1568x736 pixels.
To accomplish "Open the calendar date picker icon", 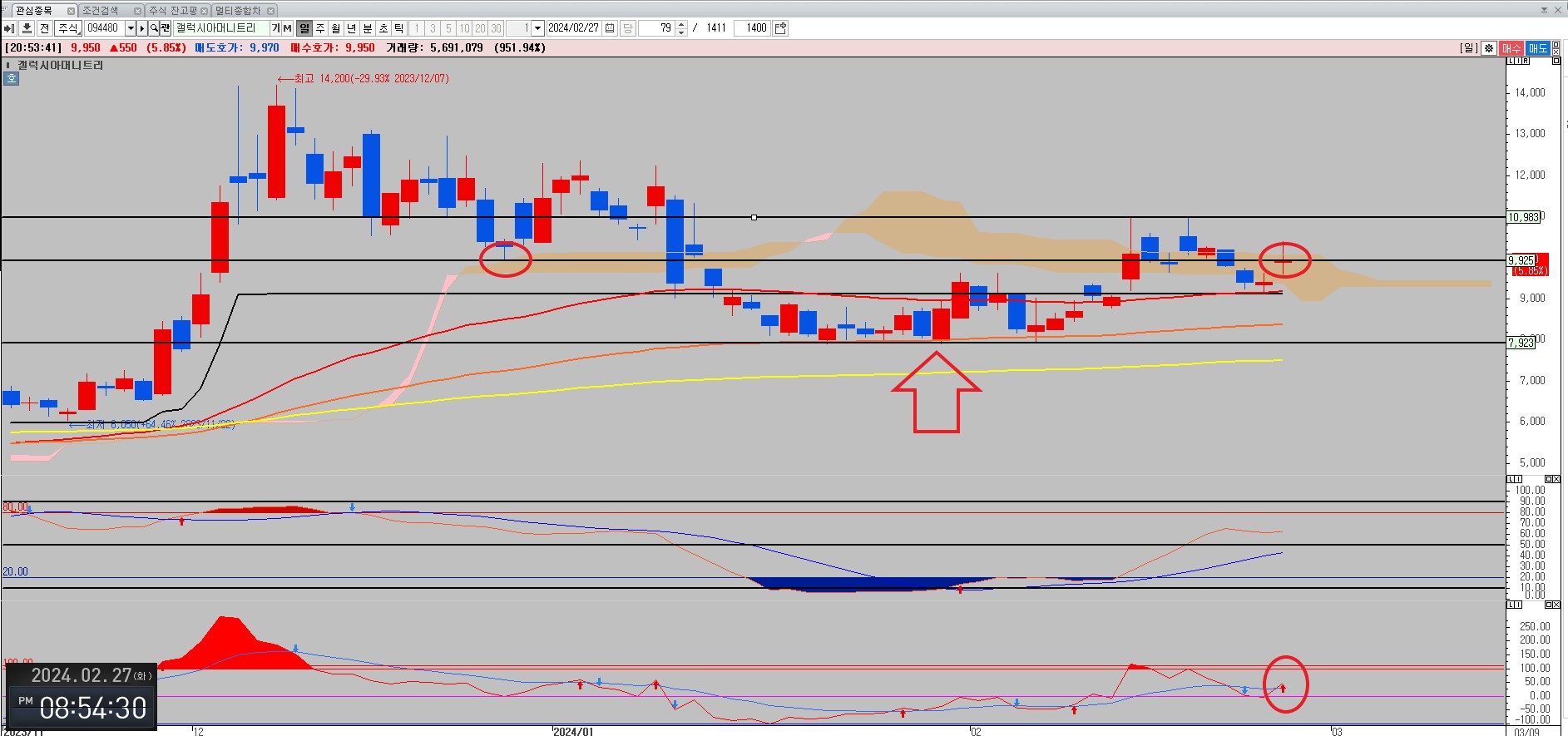I will click(x=610, y=28).
